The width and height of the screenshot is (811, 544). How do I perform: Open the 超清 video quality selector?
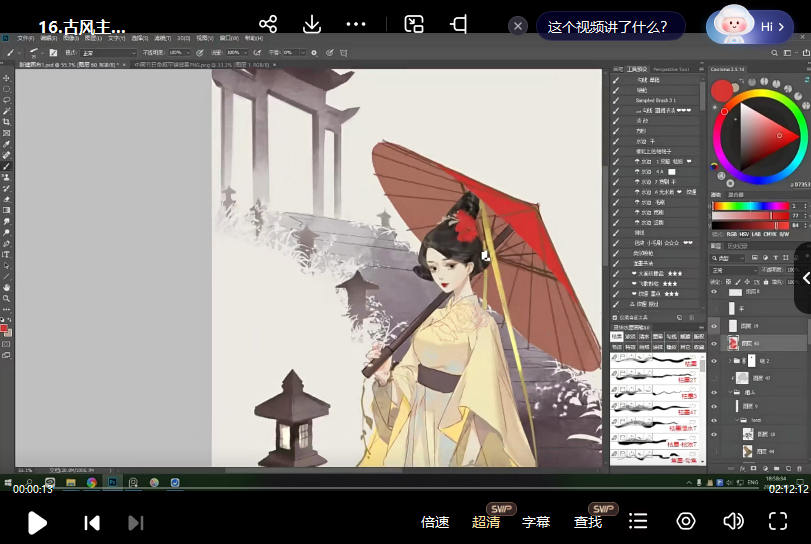tap(486, 521)
